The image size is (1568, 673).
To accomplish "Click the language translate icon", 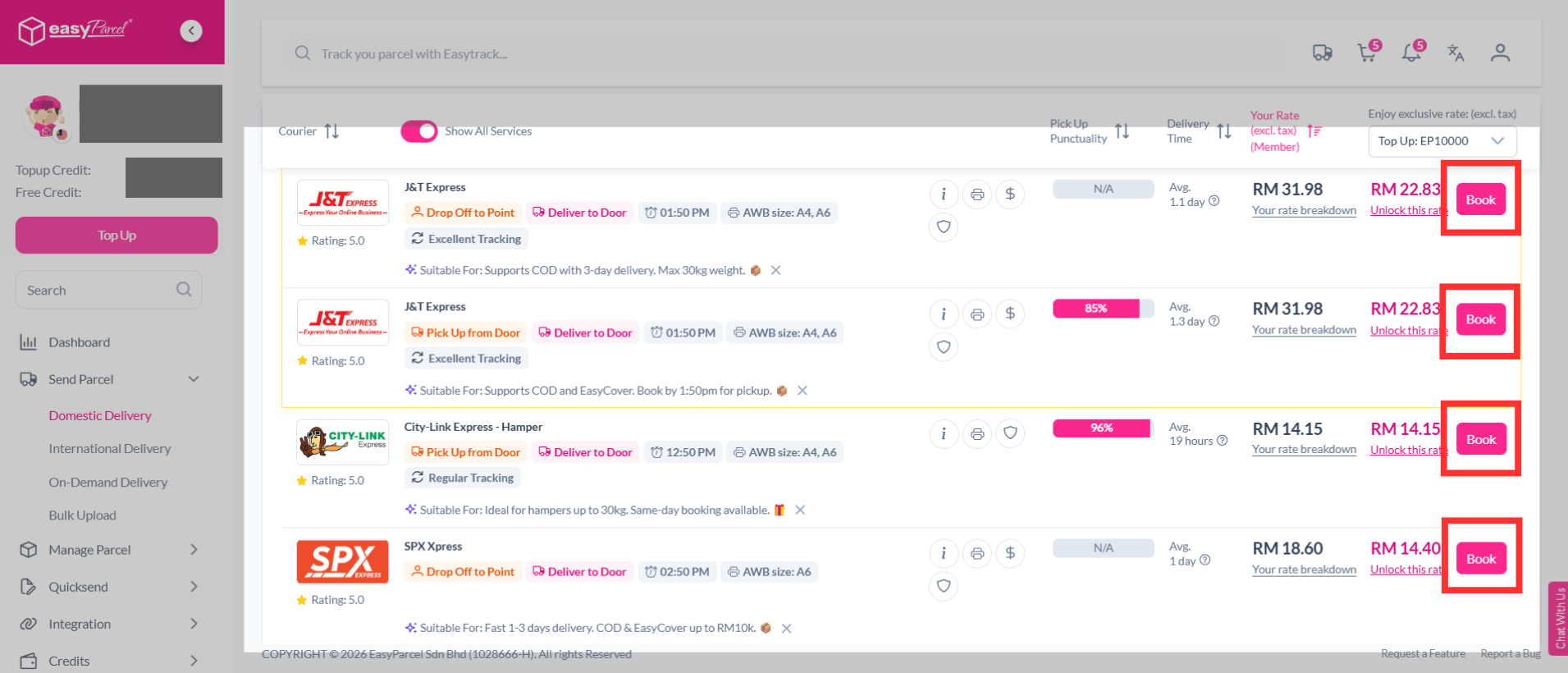I will point(1456,53).
